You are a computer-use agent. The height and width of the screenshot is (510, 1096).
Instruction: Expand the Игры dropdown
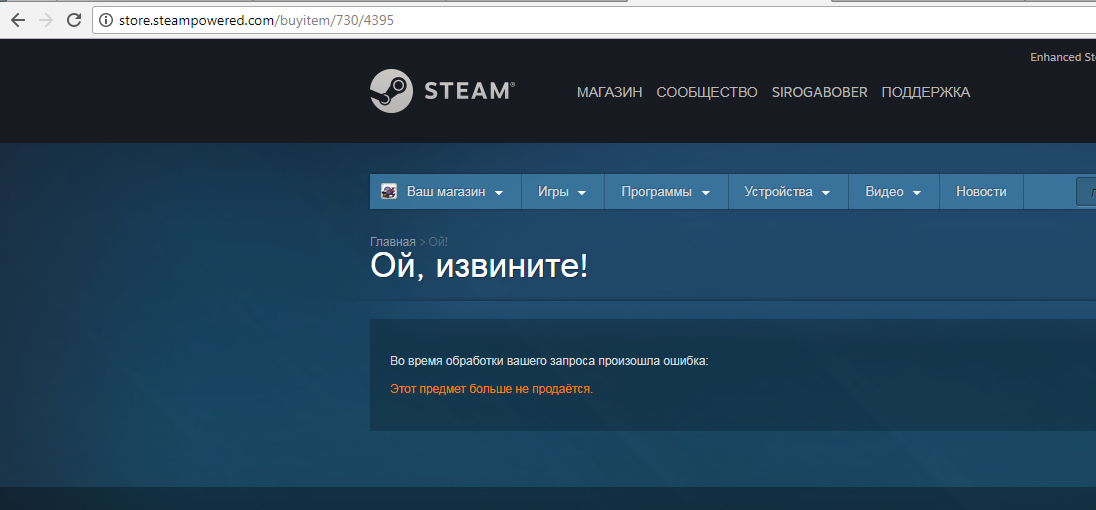[562, 191]
